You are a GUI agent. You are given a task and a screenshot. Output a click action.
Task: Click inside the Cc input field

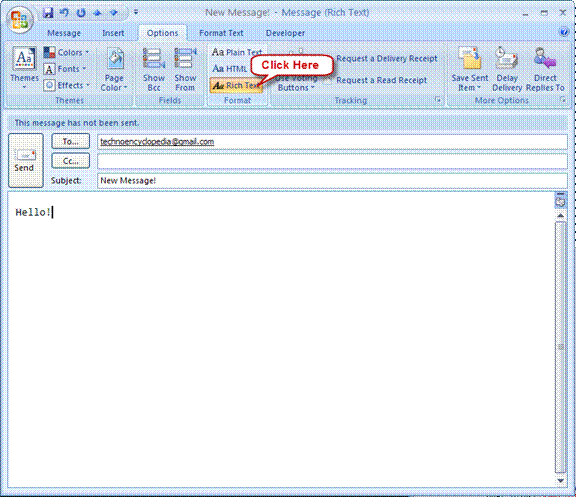[x=332, y=161]
